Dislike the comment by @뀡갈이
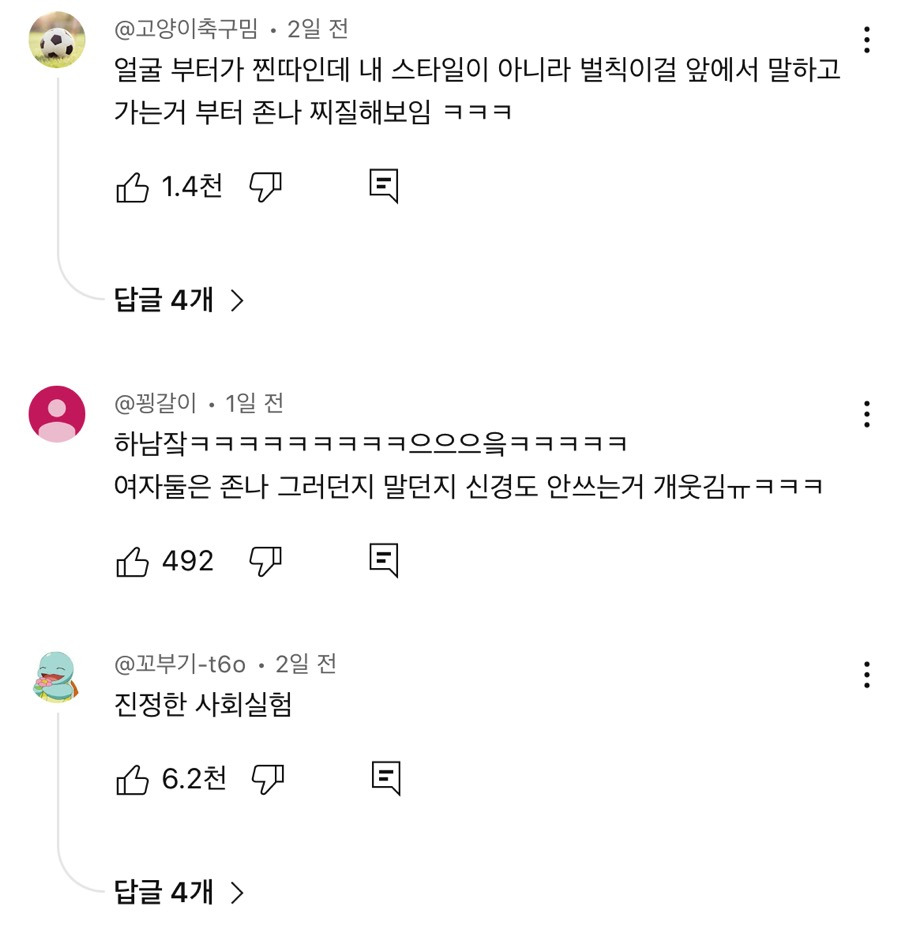This screenshot has height=933, width=924. [x=265, y=561]
